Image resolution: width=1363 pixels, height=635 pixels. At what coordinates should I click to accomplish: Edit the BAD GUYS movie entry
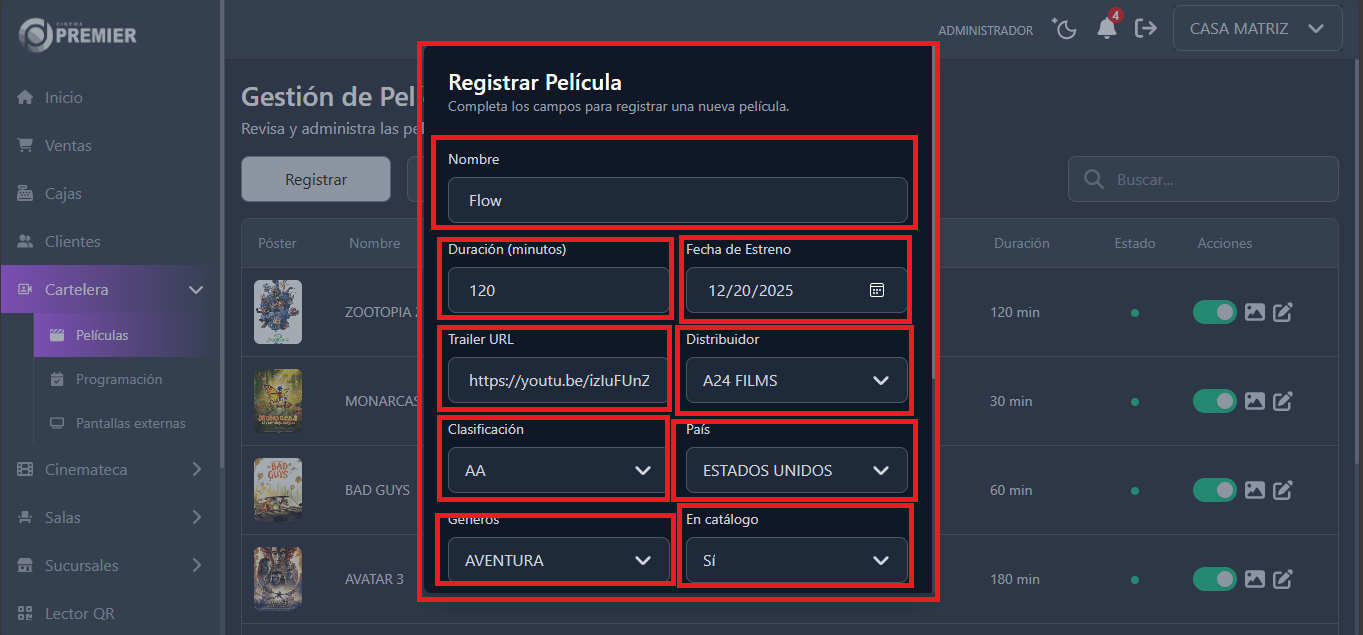pyautogui.click(x=1283, y=491)
